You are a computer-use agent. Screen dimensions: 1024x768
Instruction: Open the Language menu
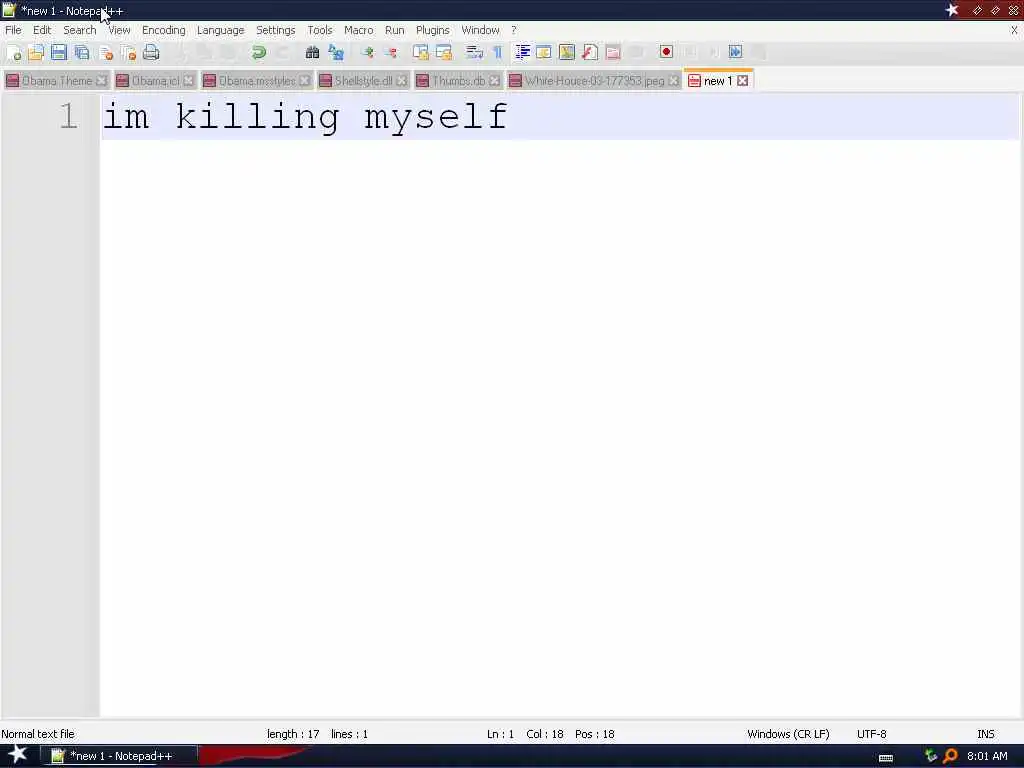pyautogui.click(x=220, y=30)
